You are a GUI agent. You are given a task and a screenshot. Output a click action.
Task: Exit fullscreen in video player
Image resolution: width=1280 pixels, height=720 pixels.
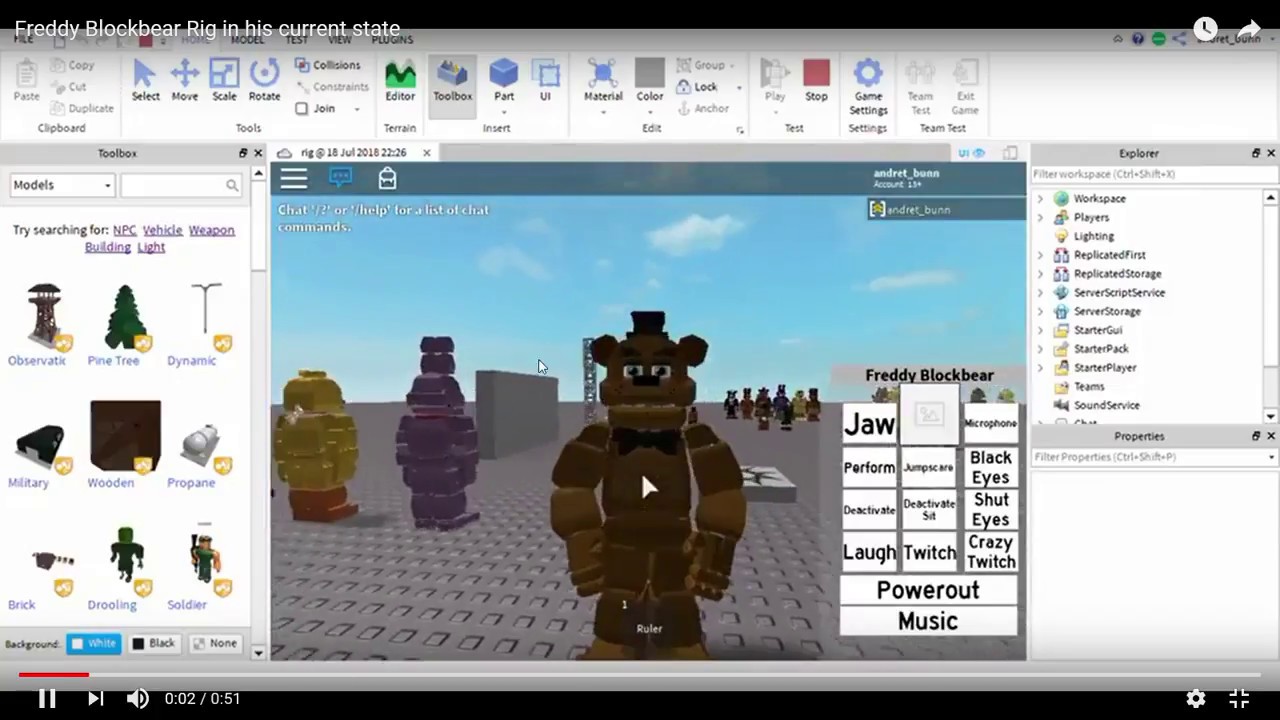pos(1239,698)
